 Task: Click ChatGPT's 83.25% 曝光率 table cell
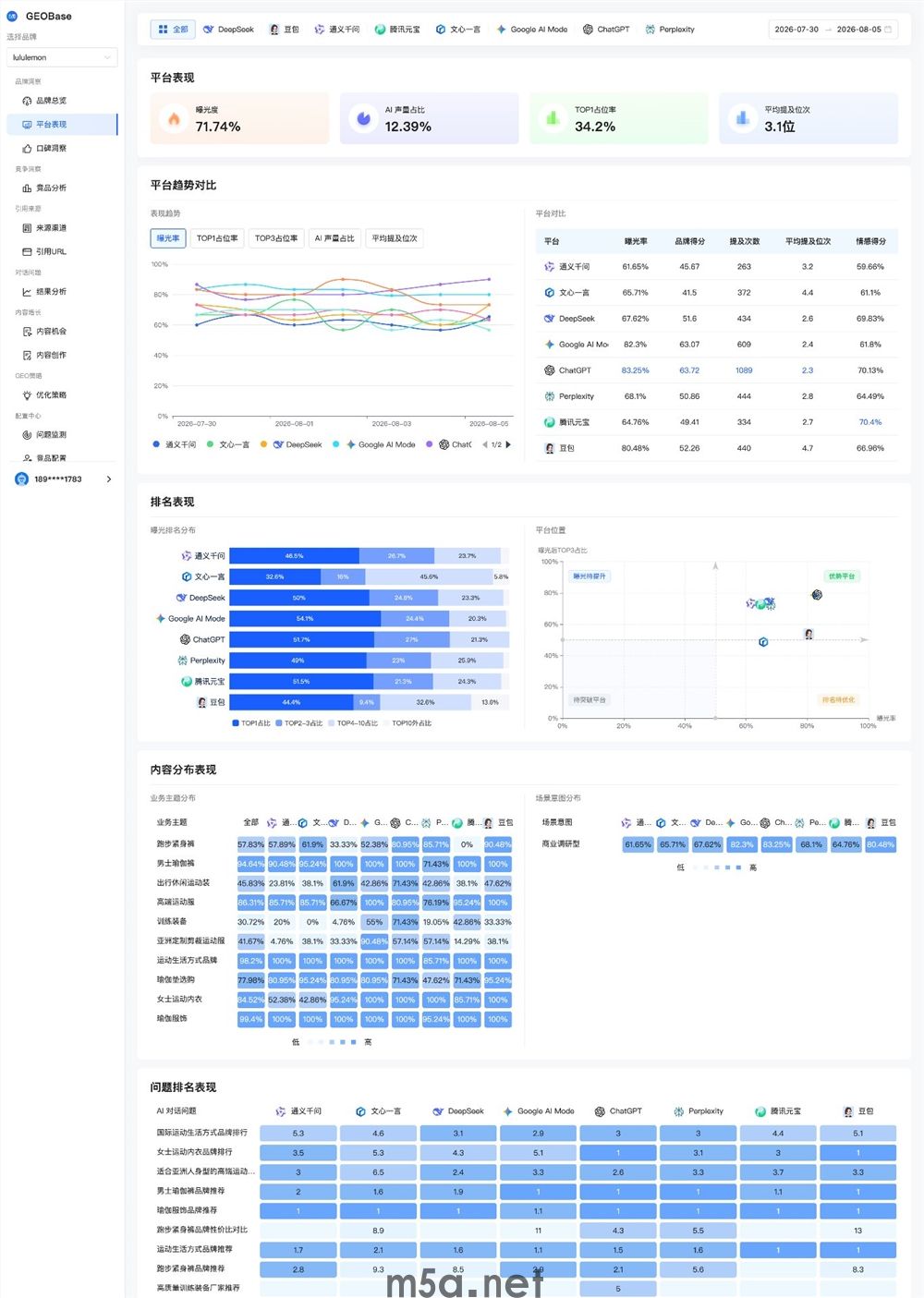click(x=635, y=370)
